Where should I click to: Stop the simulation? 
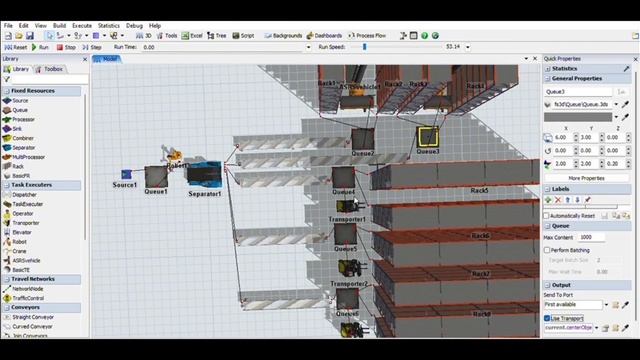coord(66,47)
